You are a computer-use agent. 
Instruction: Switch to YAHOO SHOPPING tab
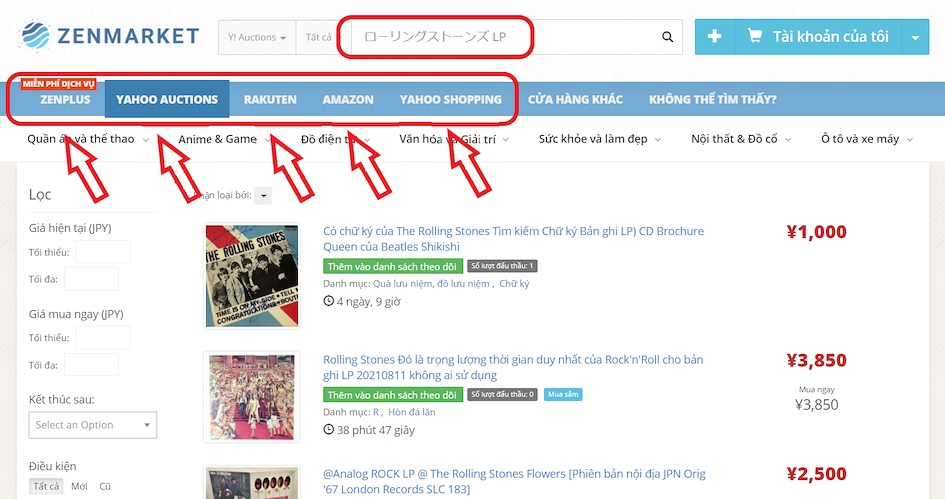450,99
